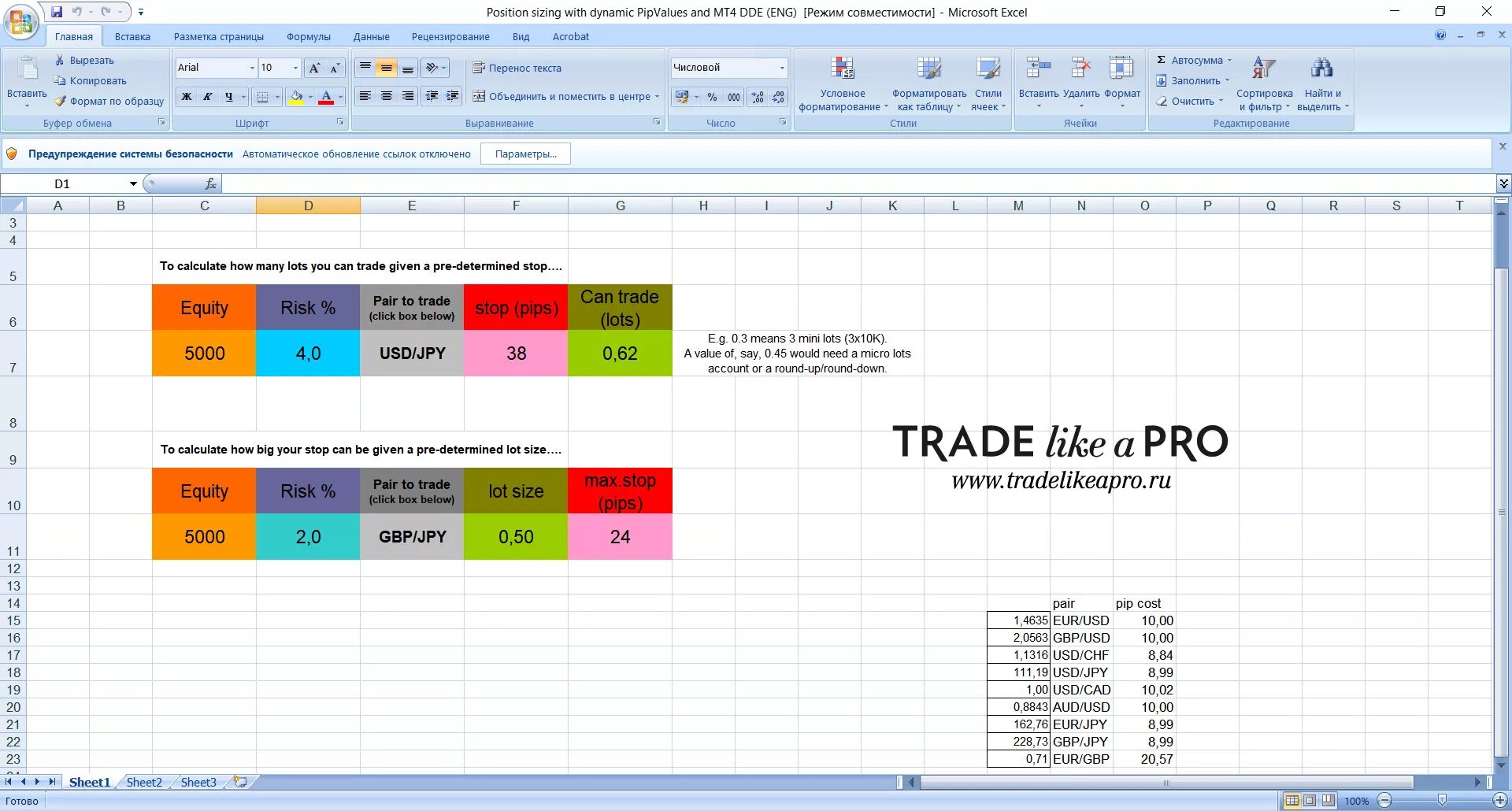Apply percent style with the % button

tap(712, 97)
